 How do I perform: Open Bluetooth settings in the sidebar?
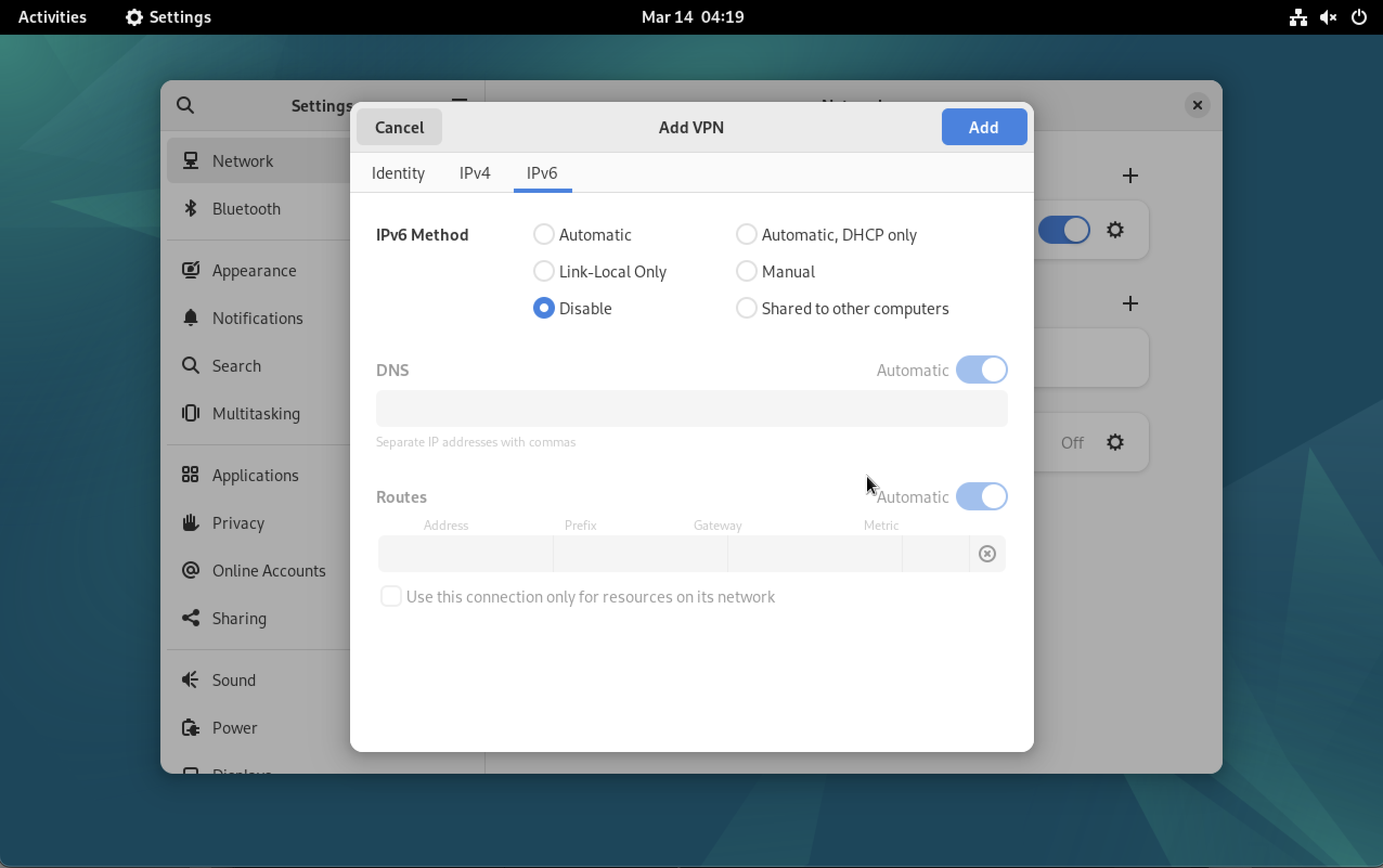[258, 209]
